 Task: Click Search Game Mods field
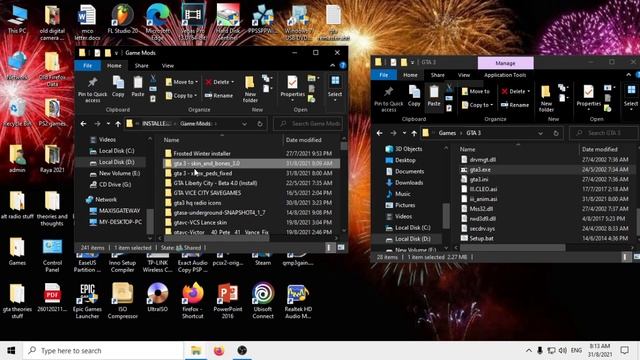pos(308,124)
